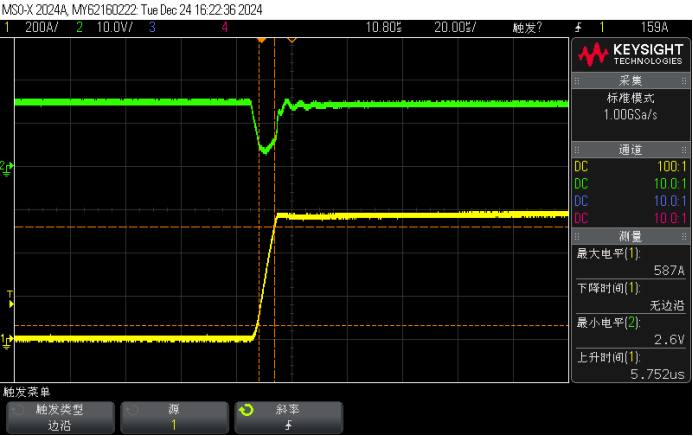Toggle channel 1 200A/ indicator
Viewport: 693px width, 436px height.
pos(34,27)
